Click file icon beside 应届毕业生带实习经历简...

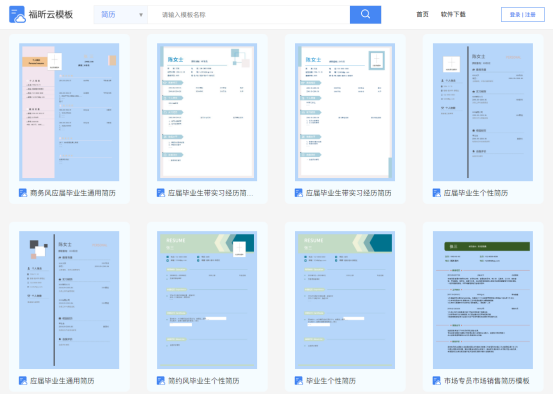coord(161,193)
